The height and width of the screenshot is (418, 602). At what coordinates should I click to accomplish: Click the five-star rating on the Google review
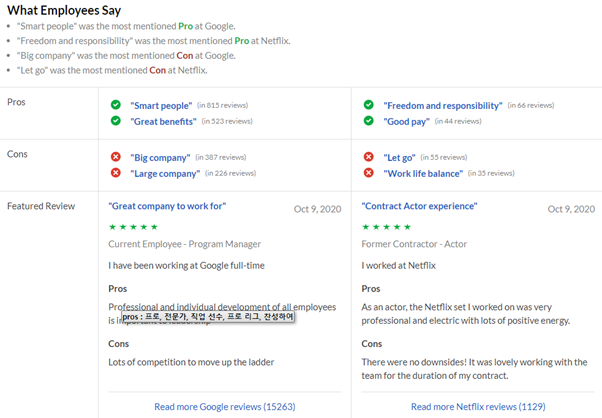pos(133,227)
